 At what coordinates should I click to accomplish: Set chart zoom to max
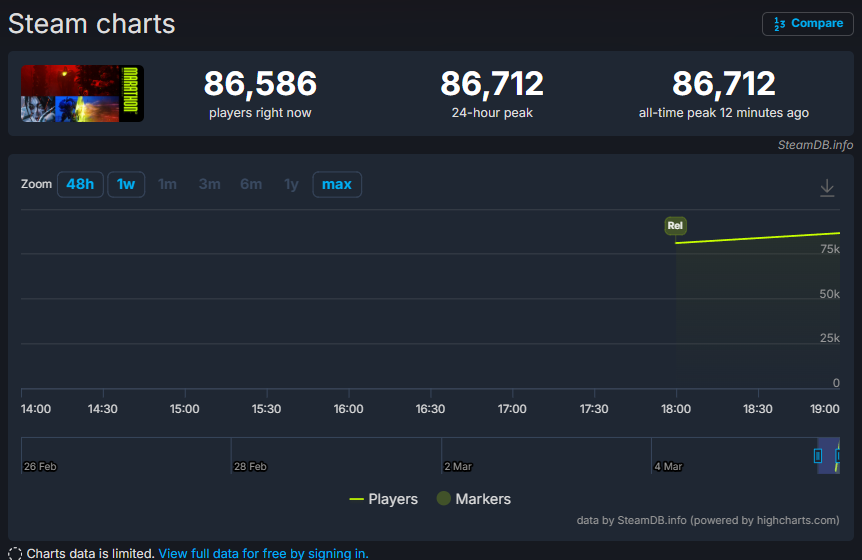click(x=337, y=184)
